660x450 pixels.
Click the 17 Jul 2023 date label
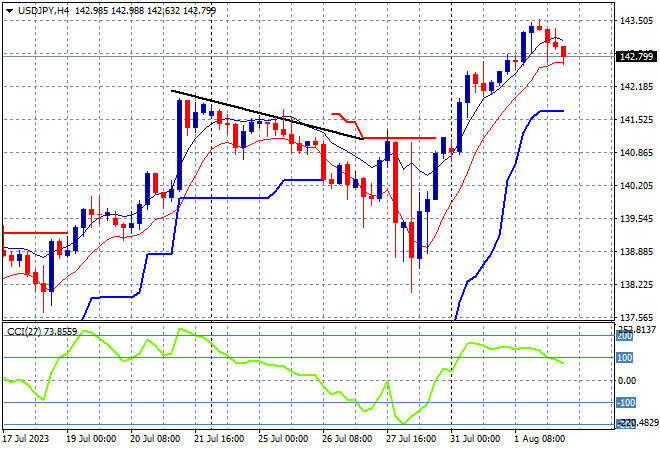pos(26,439)
